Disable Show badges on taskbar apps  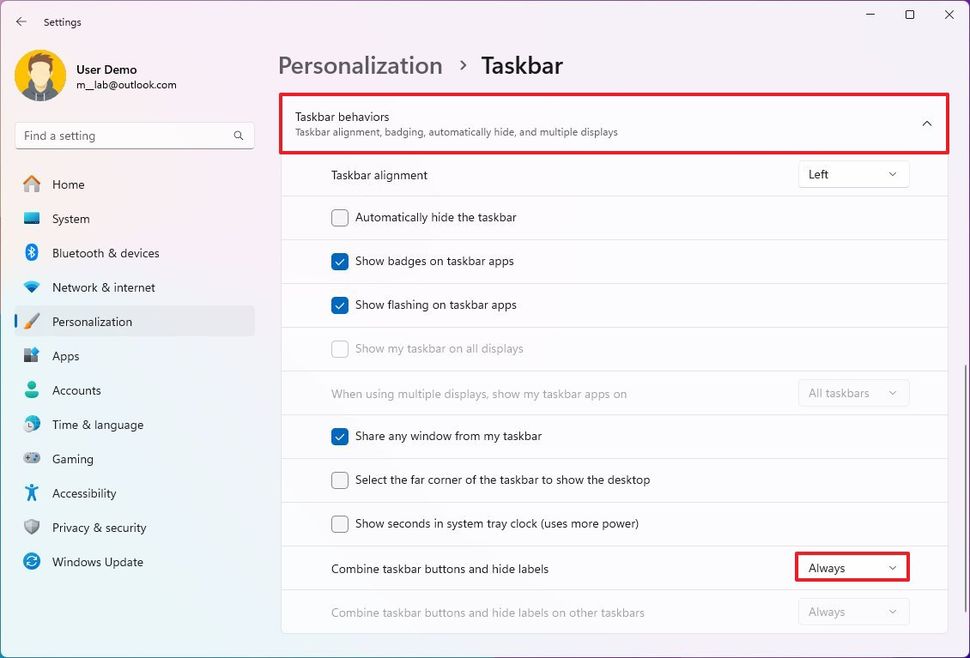click(x=340, y=261)
